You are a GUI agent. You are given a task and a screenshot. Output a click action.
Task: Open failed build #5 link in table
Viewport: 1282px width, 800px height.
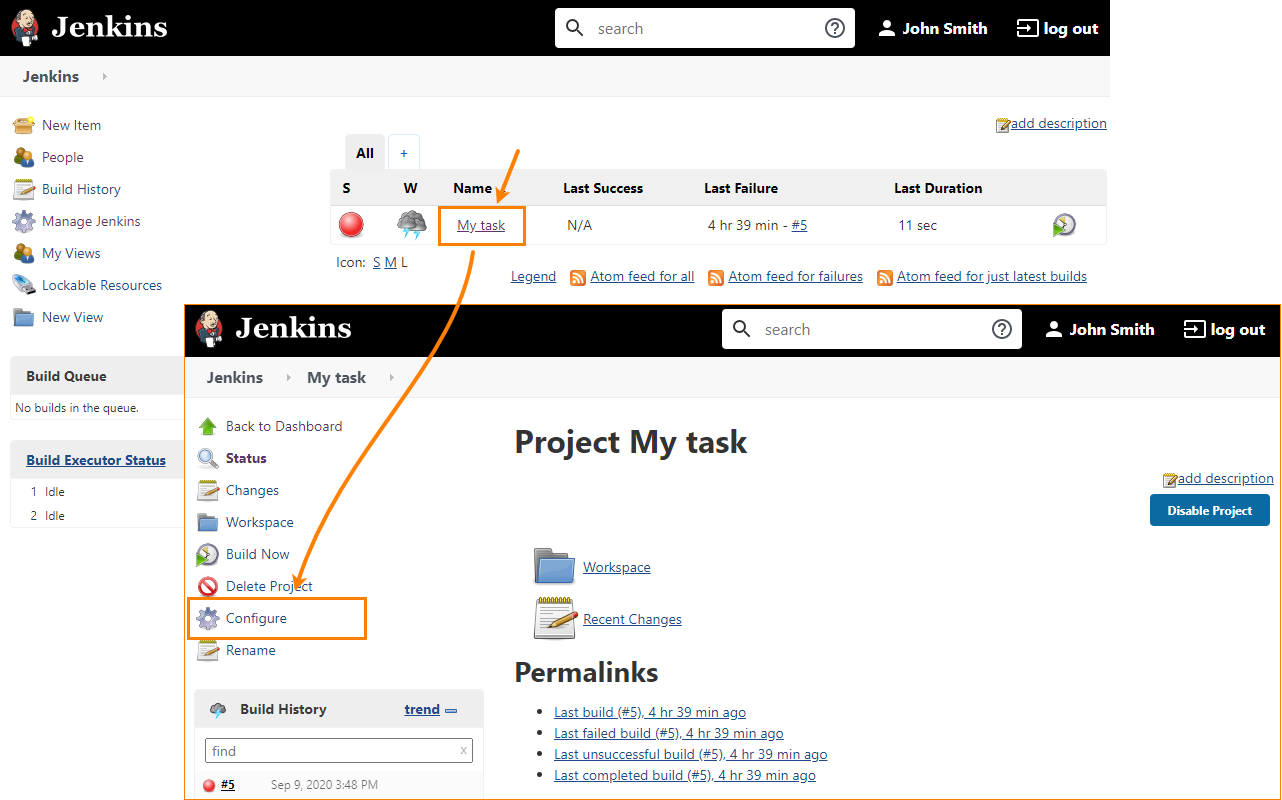coord(799,225)
